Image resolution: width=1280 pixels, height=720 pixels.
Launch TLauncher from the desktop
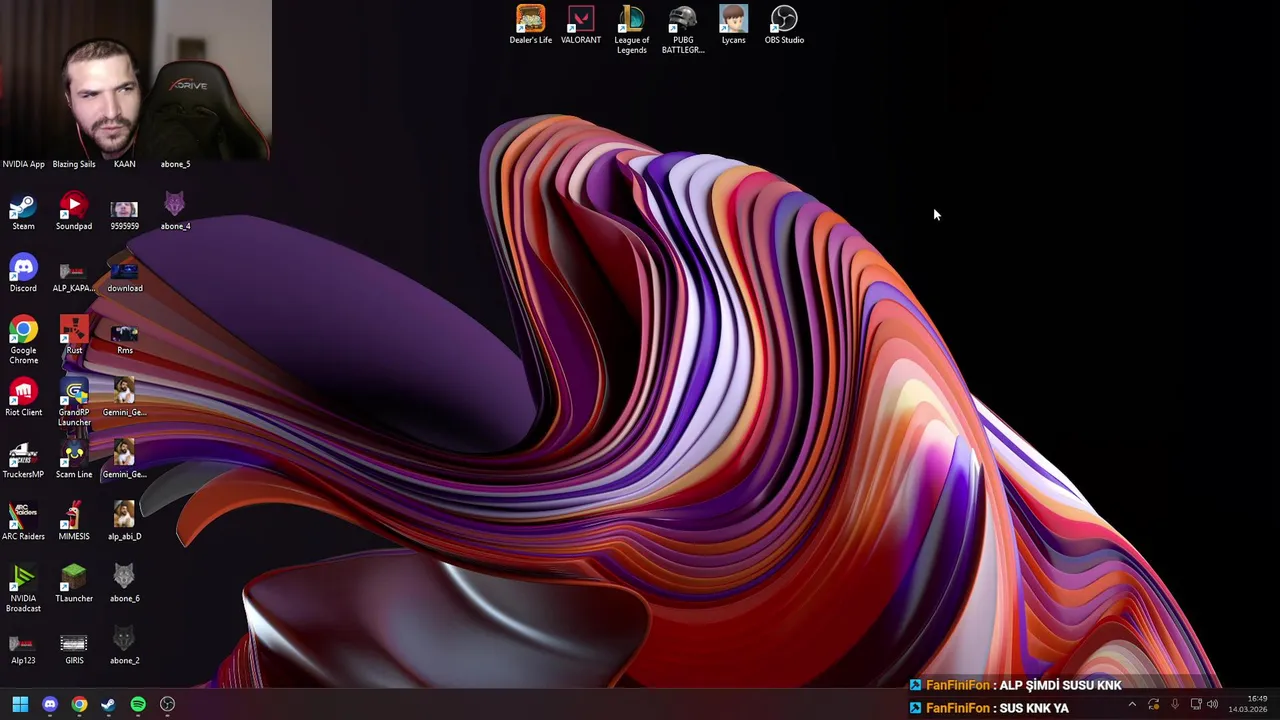pyautogui.click(x=74, y=584)
